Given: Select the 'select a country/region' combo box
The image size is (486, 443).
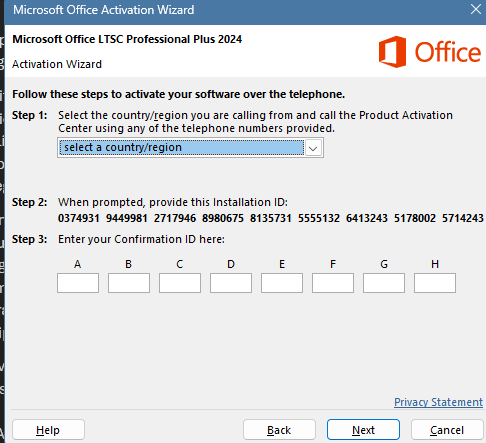Looking at the screenshot, I should pos(190,148).
